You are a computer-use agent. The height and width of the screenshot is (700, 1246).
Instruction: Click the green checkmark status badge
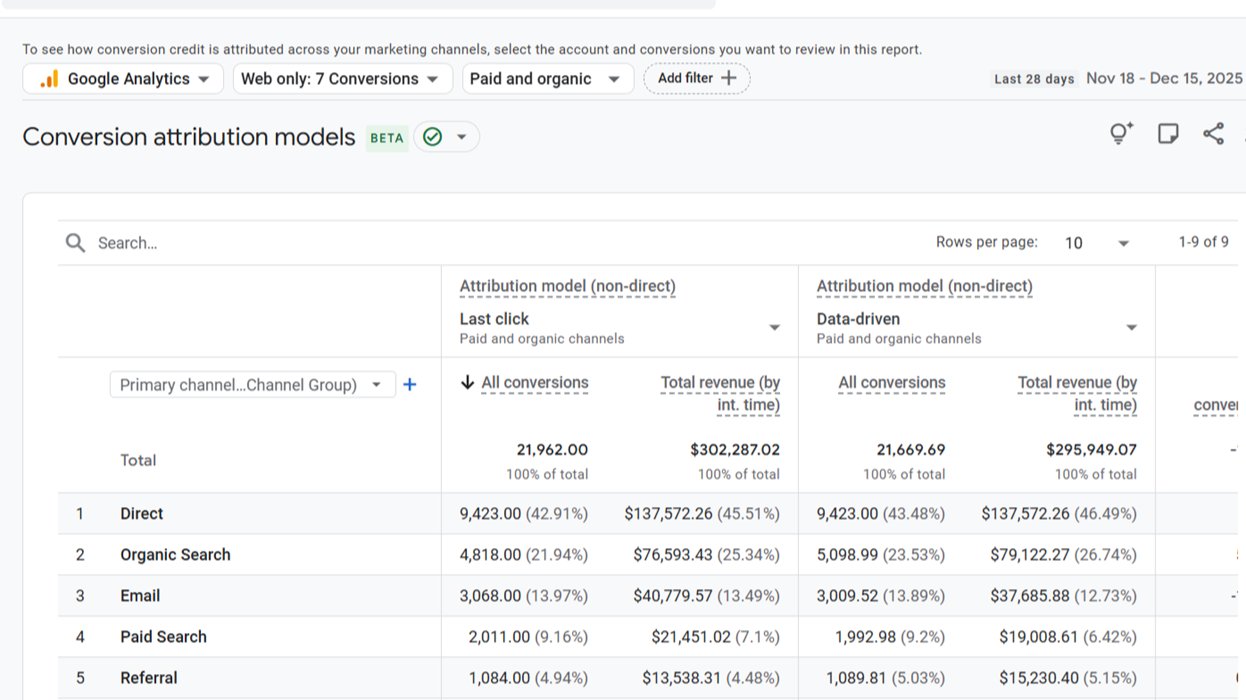click(x=432, y=136)
